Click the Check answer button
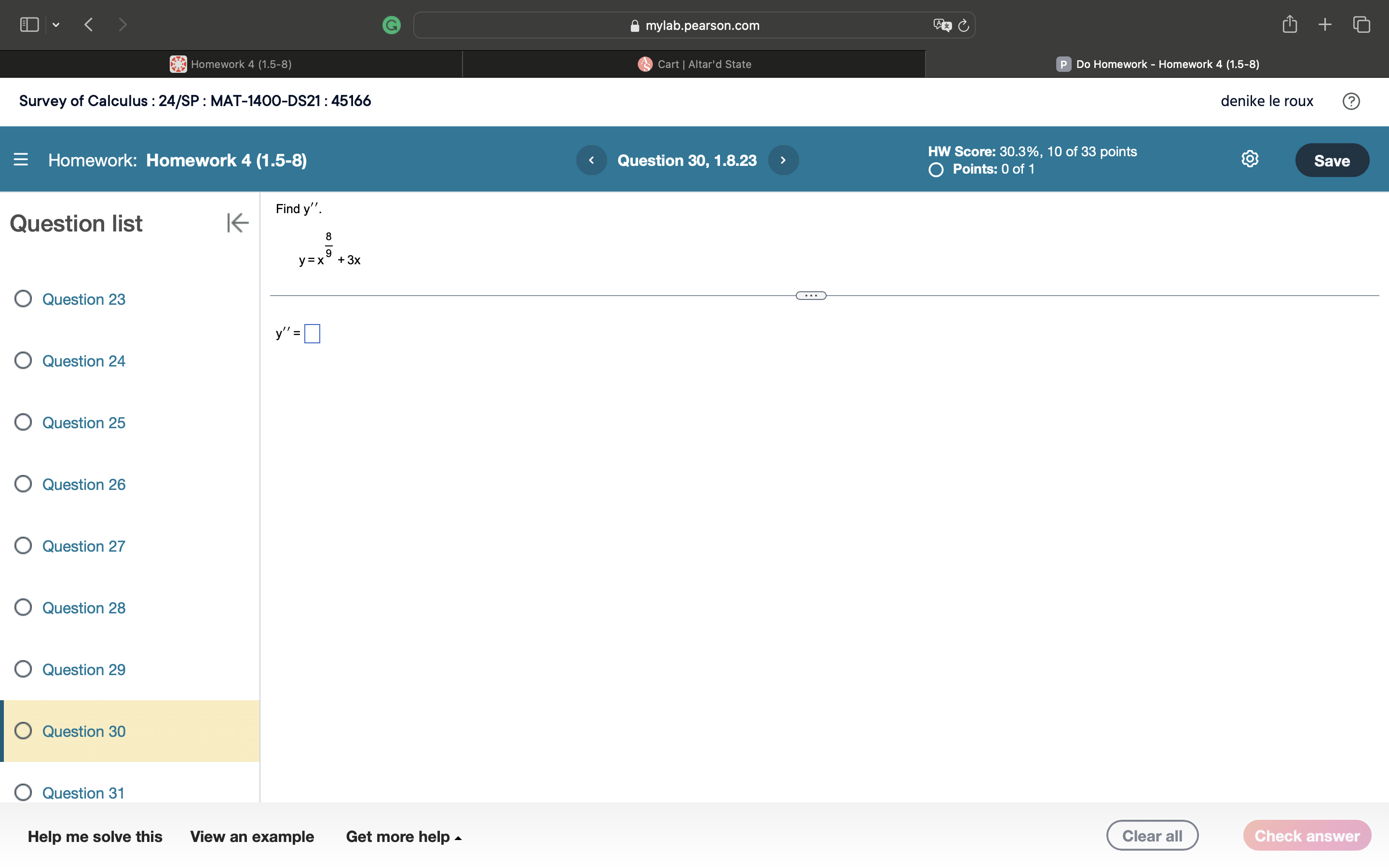Viewport: 1389px width, 868px height. (x=1307, y=835)
